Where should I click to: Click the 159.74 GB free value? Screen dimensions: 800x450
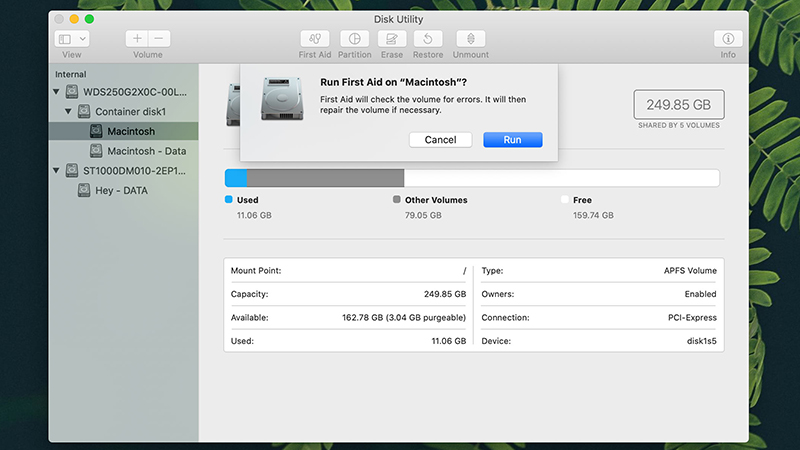click(593, 215)
